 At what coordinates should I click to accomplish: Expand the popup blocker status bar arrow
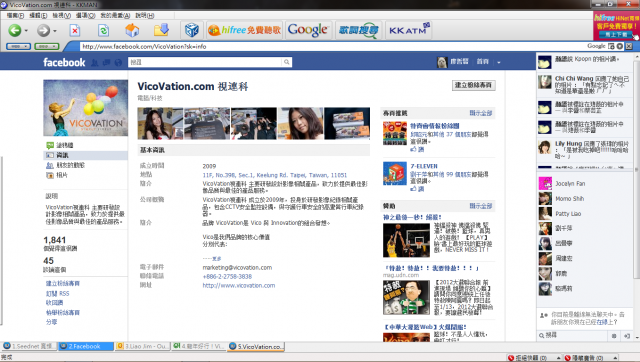[558, 358]
